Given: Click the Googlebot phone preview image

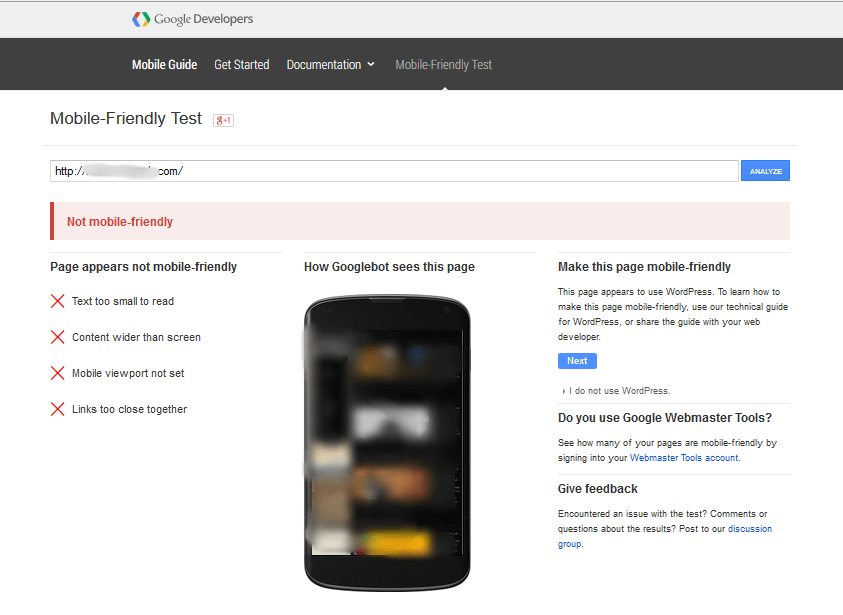Looking at the screenshot, I should click(x=387, y=442).
